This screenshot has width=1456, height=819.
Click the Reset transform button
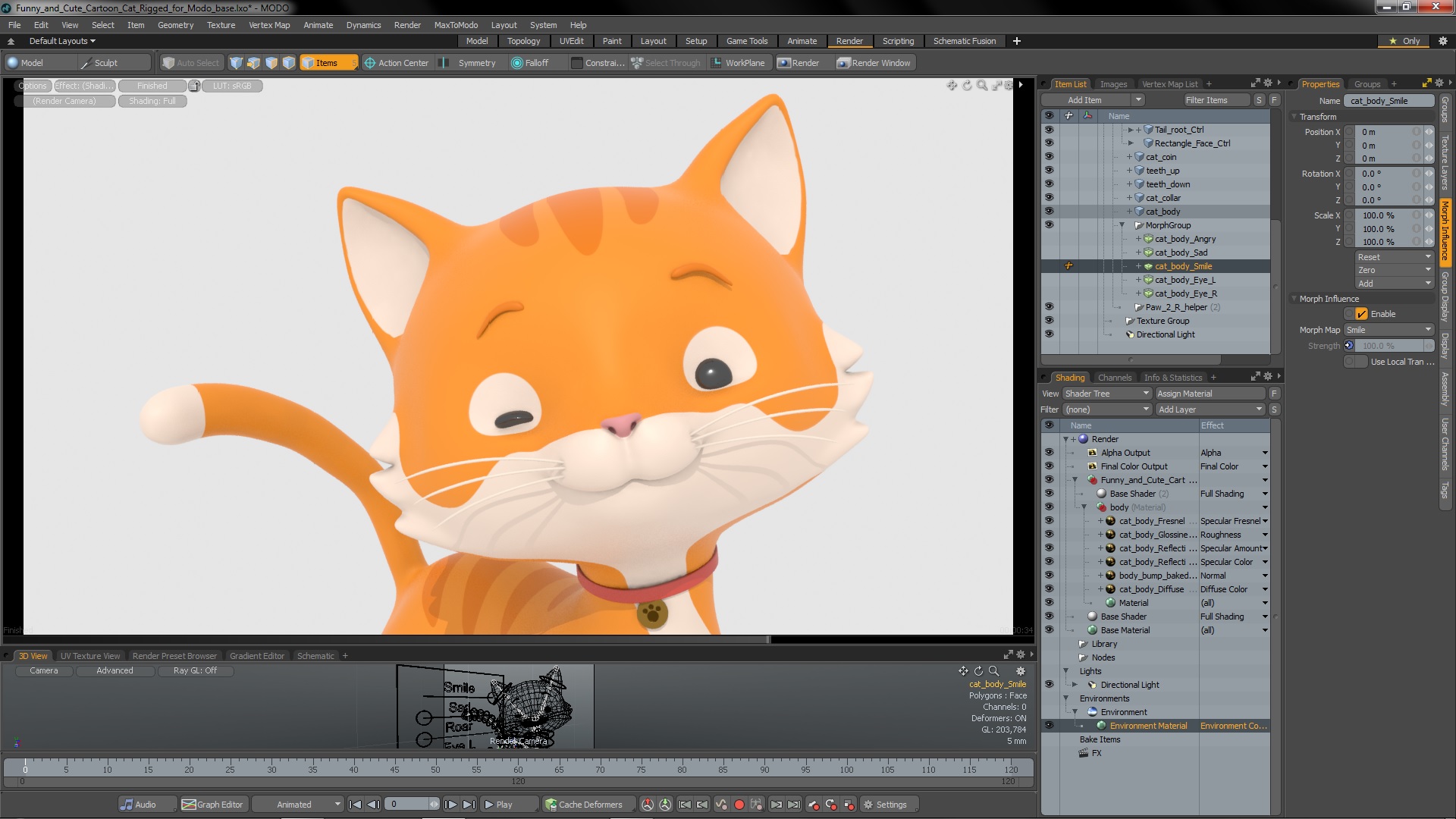tap(1391, 257)
